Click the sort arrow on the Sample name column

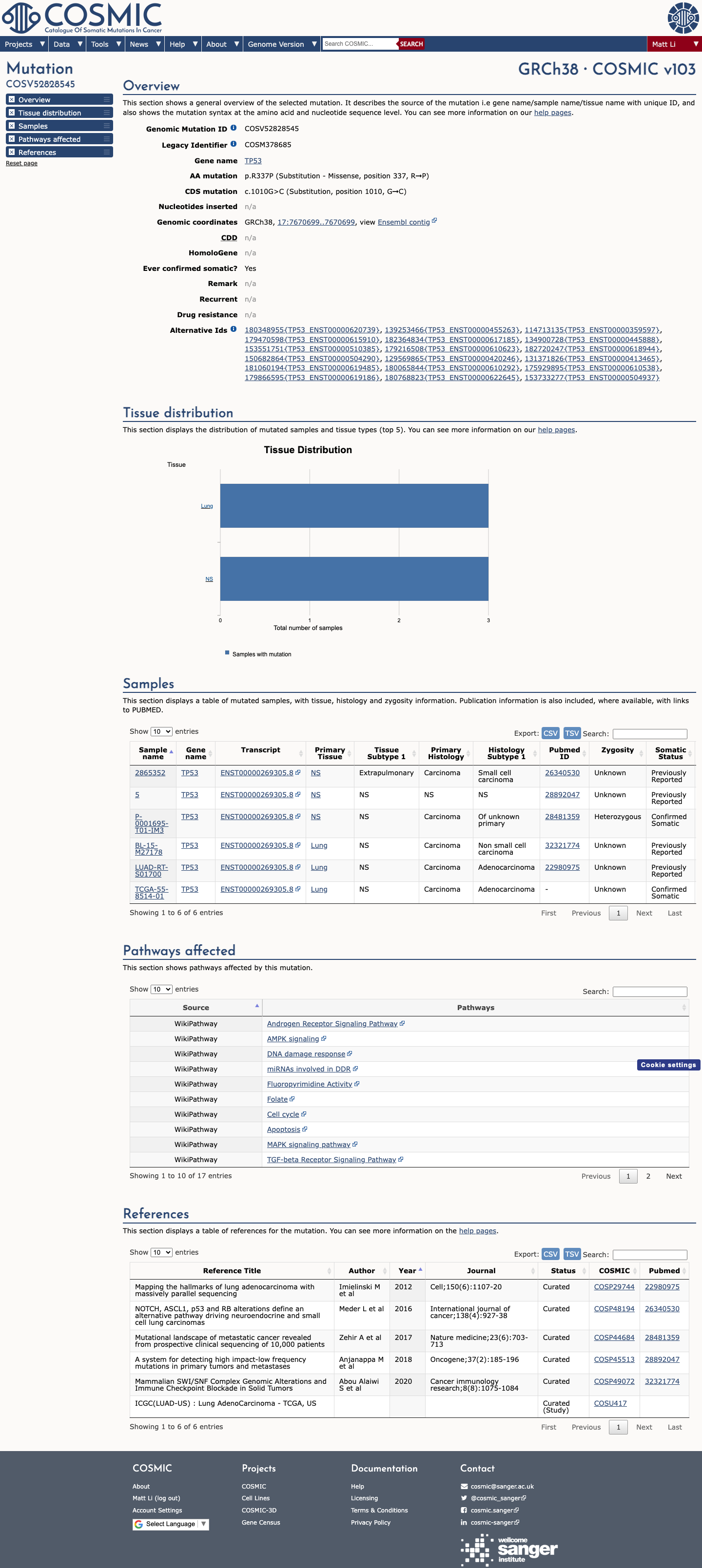[171, 752]
